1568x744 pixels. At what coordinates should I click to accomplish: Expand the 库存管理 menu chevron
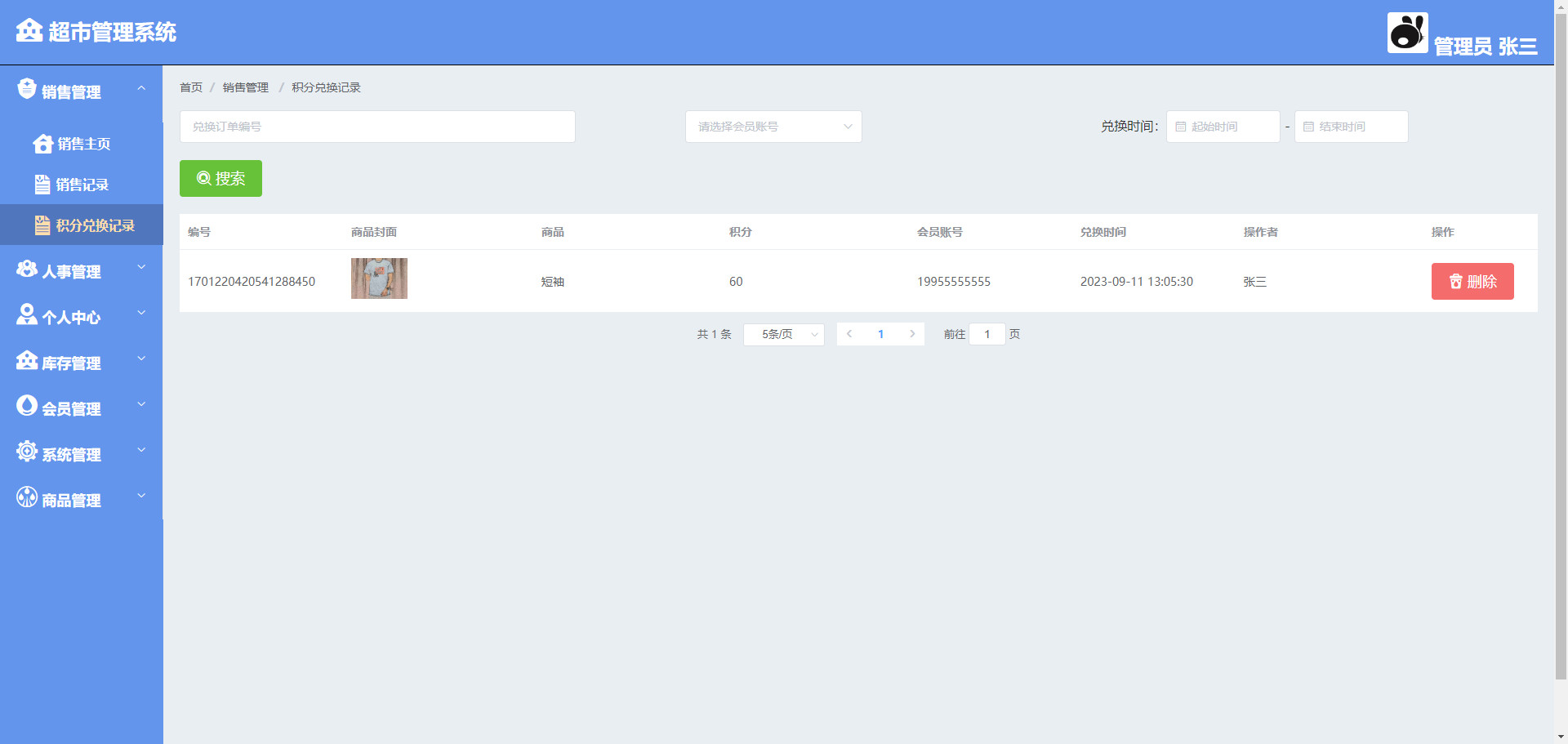point(141,359)
